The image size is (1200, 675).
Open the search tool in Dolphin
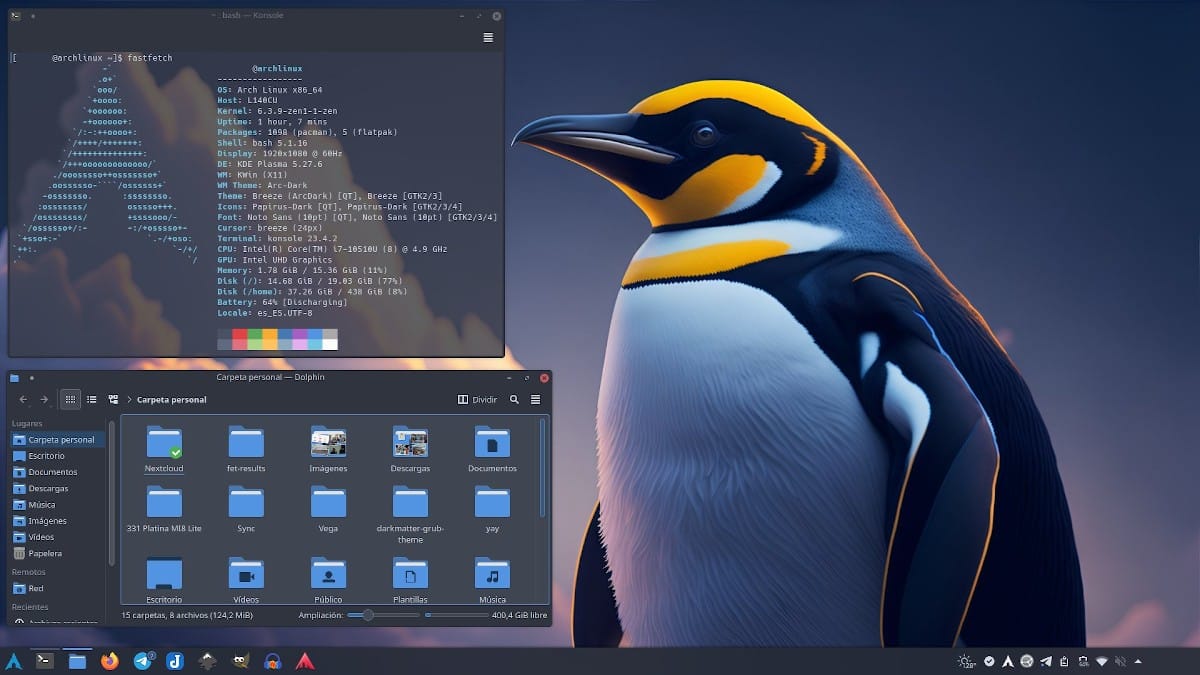[514, 399]
